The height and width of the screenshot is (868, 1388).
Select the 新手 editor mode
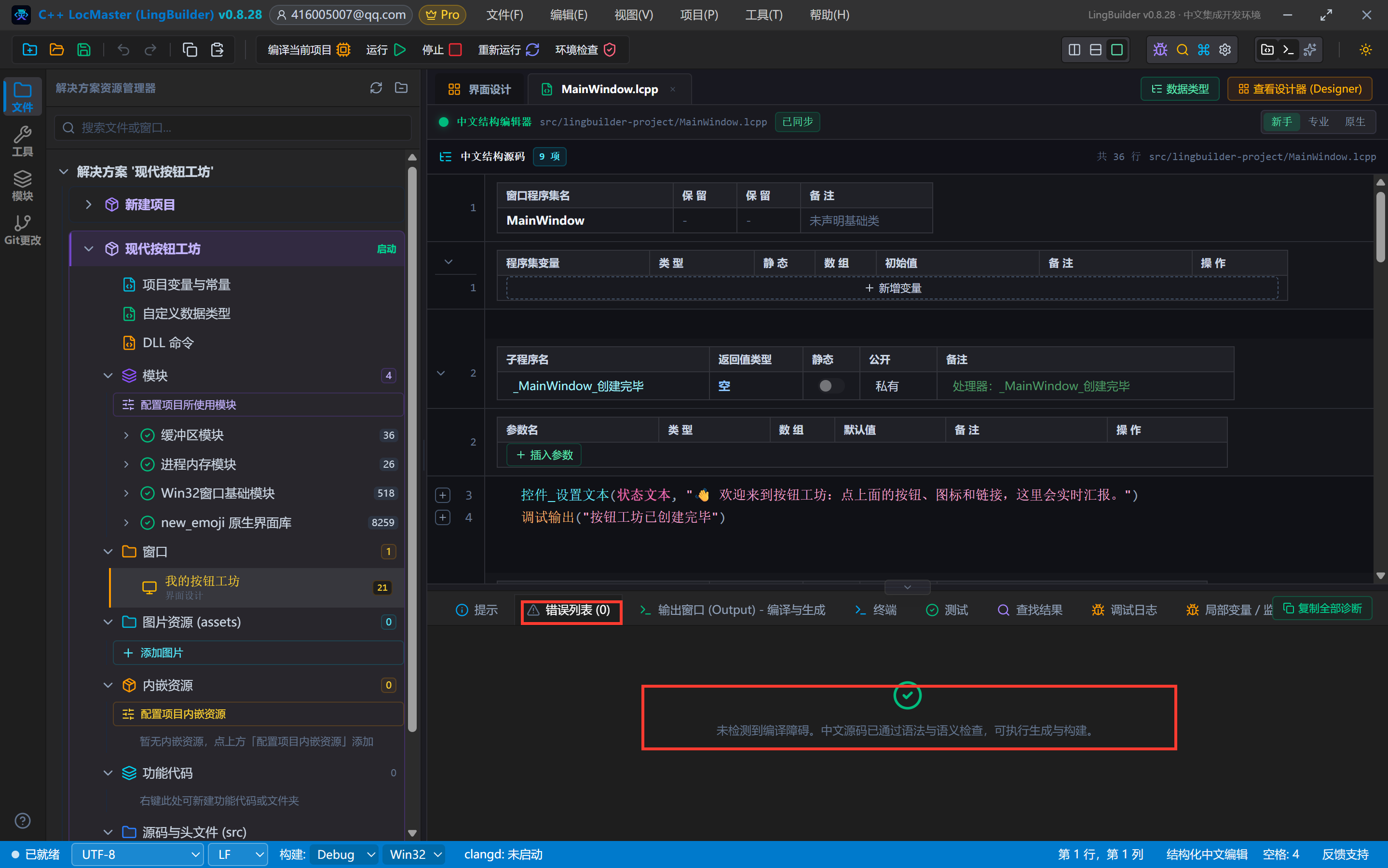coord(1281,122)
